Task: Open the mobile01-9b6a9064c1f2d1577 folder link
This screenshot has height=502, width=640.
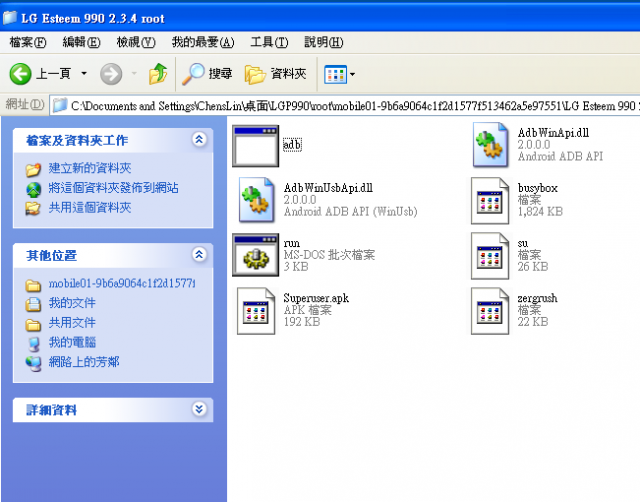Action: point(122,283)
